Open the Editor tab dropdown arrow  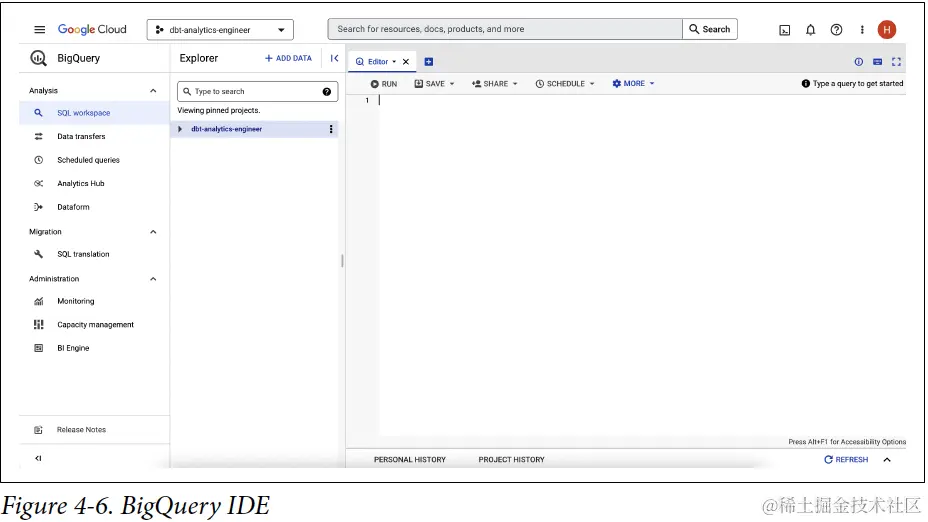click(394, 62)
